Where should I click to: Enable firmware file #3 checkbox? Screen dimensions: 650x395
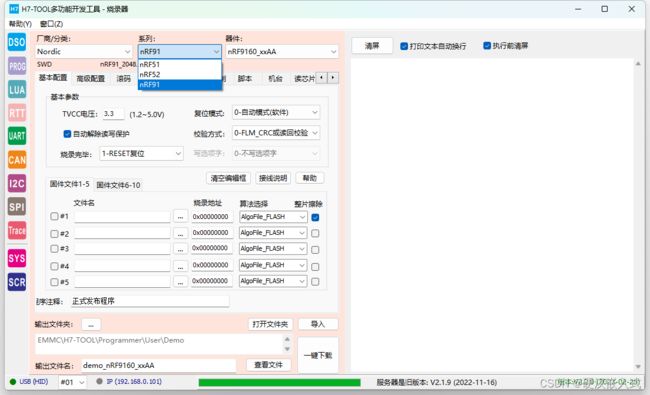pyautogui.click(x=54, y=249)
